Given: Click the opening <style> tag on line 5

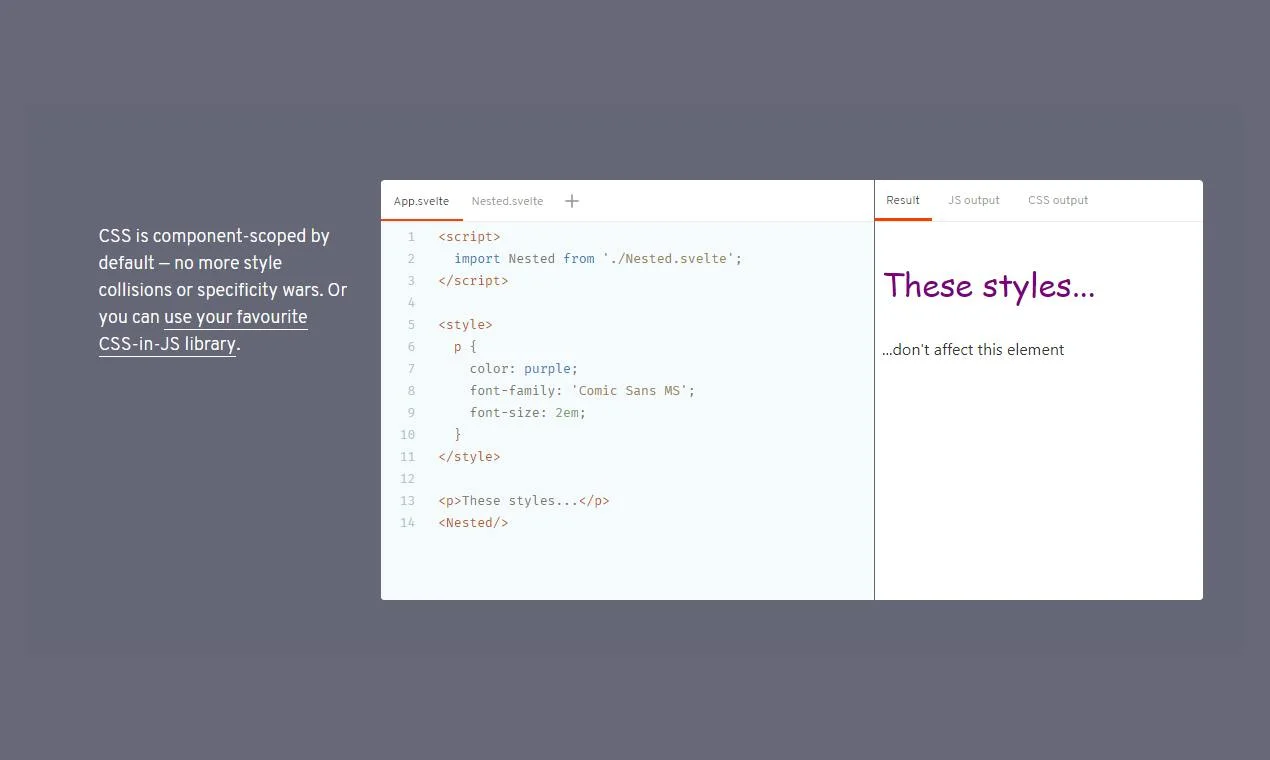Looking at the screenshot, I should [x=465, y=325].
